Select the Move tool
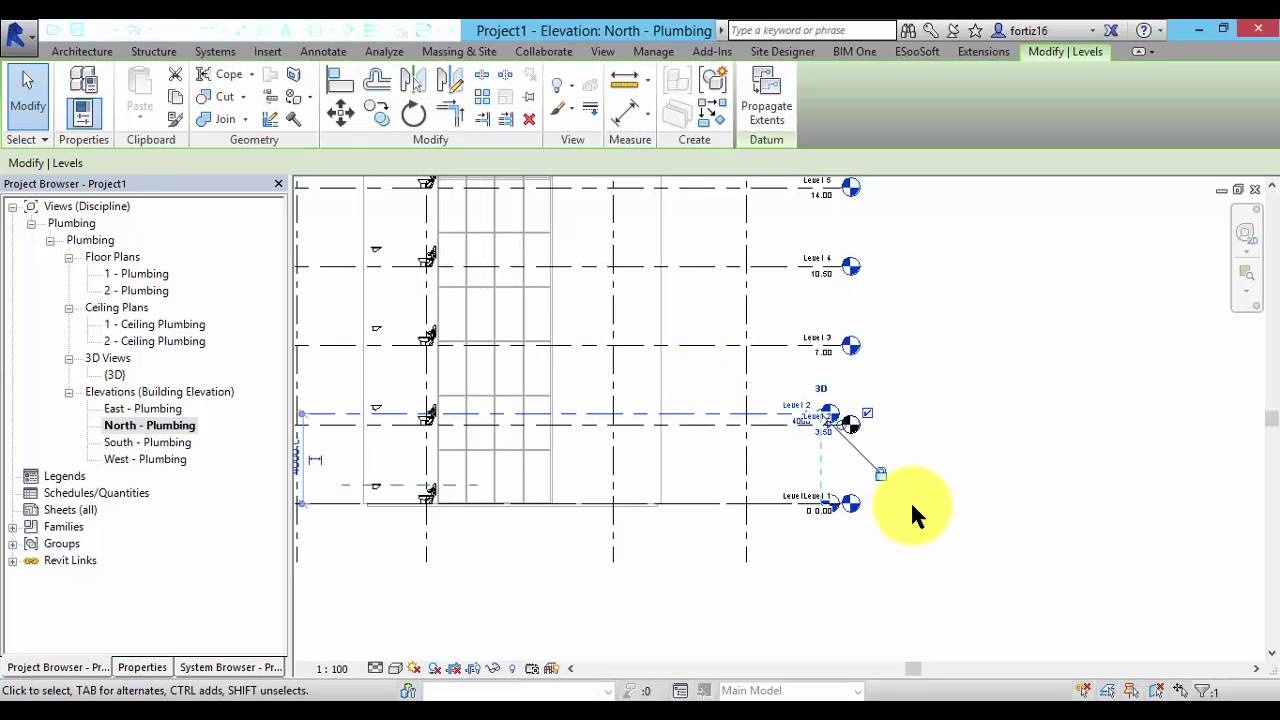 340,113
